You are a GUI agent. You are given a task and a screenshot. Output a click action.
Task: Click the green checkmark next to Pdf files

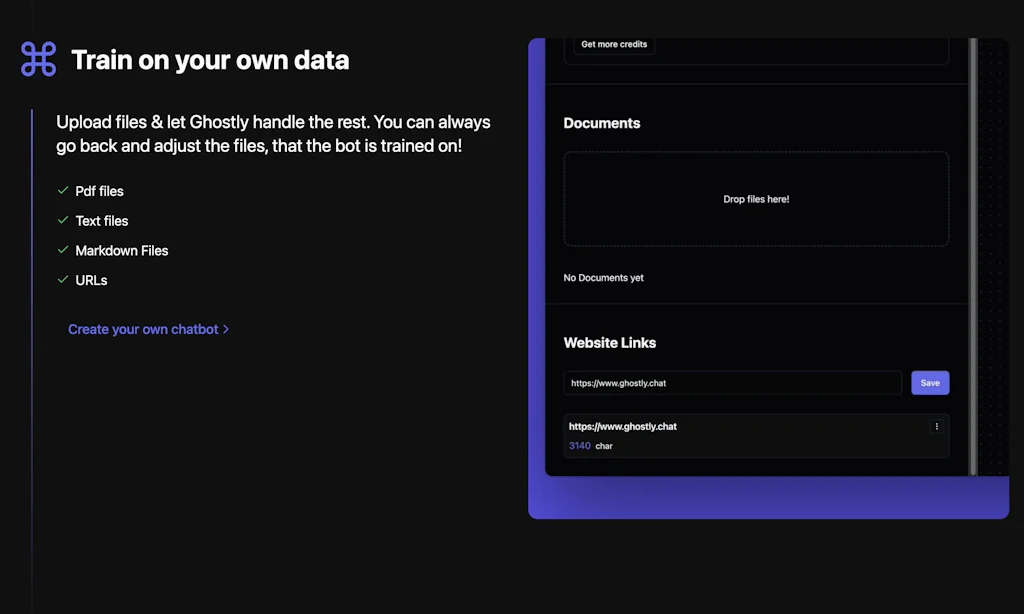(x=63, y=191)
